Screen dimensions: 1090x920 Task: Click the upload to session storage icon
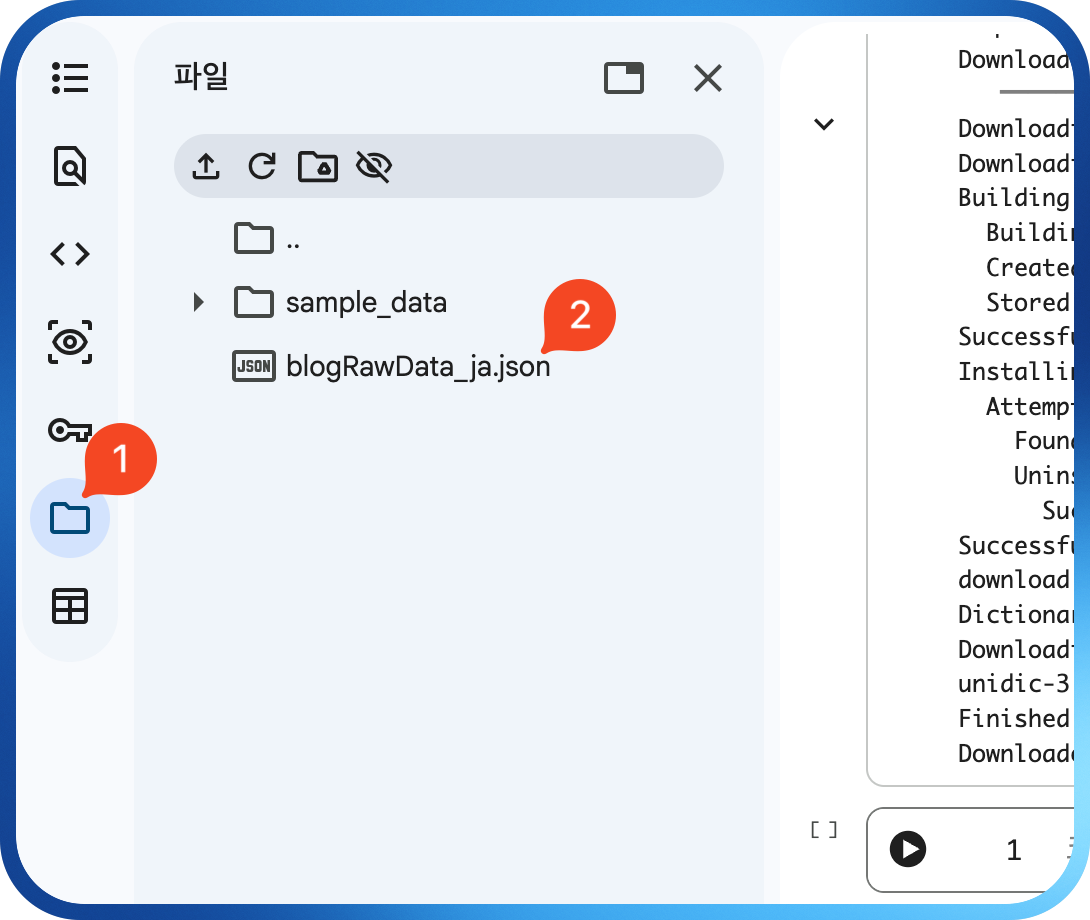pos(206,166)
